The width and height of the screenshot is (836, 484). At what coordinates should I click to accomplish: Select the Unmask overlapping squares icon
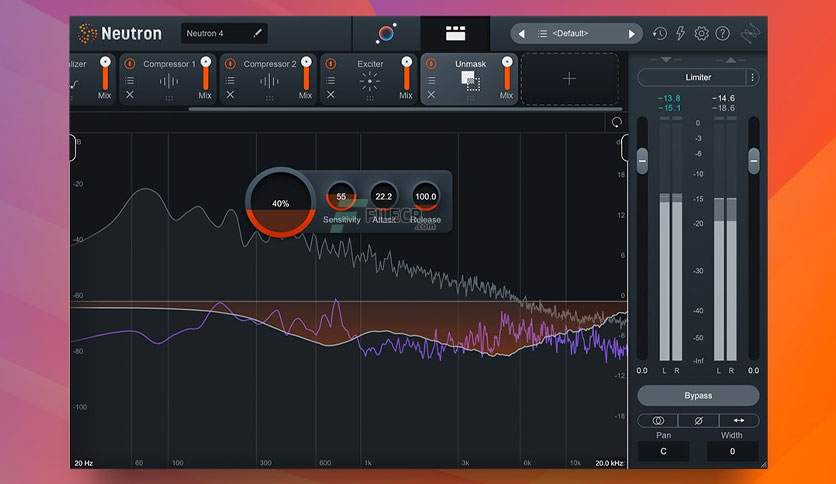coord(470,81)
